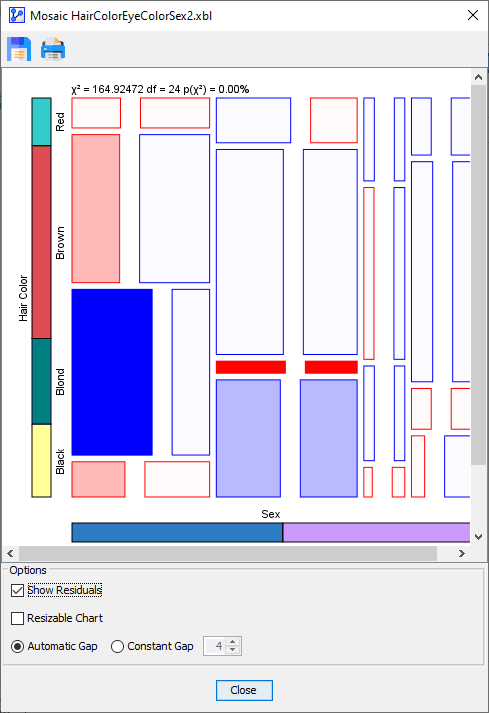This screenshot has height=713, width=489.
Task: Increase the gap spinner value
Action: [x=233, y=642]
